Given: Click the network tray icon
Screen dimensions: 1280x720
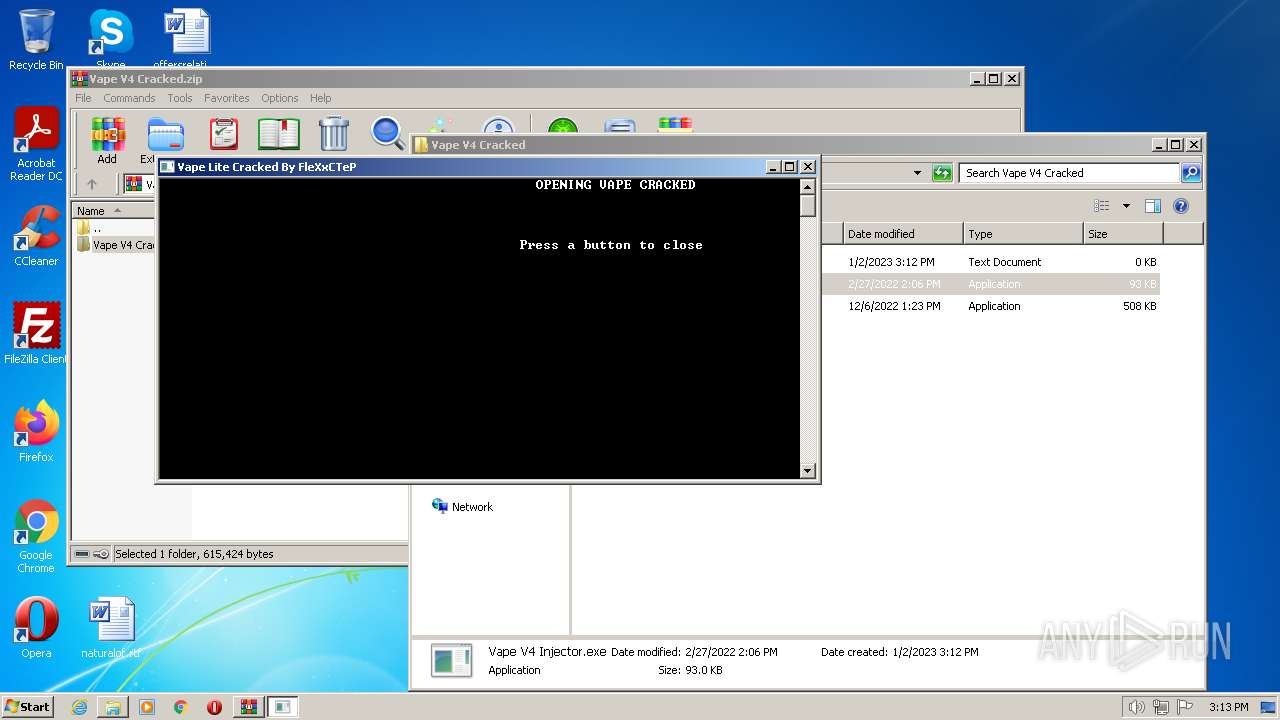Looking at the screenshot, I should pyautogui.click(x=1160, y=707).
